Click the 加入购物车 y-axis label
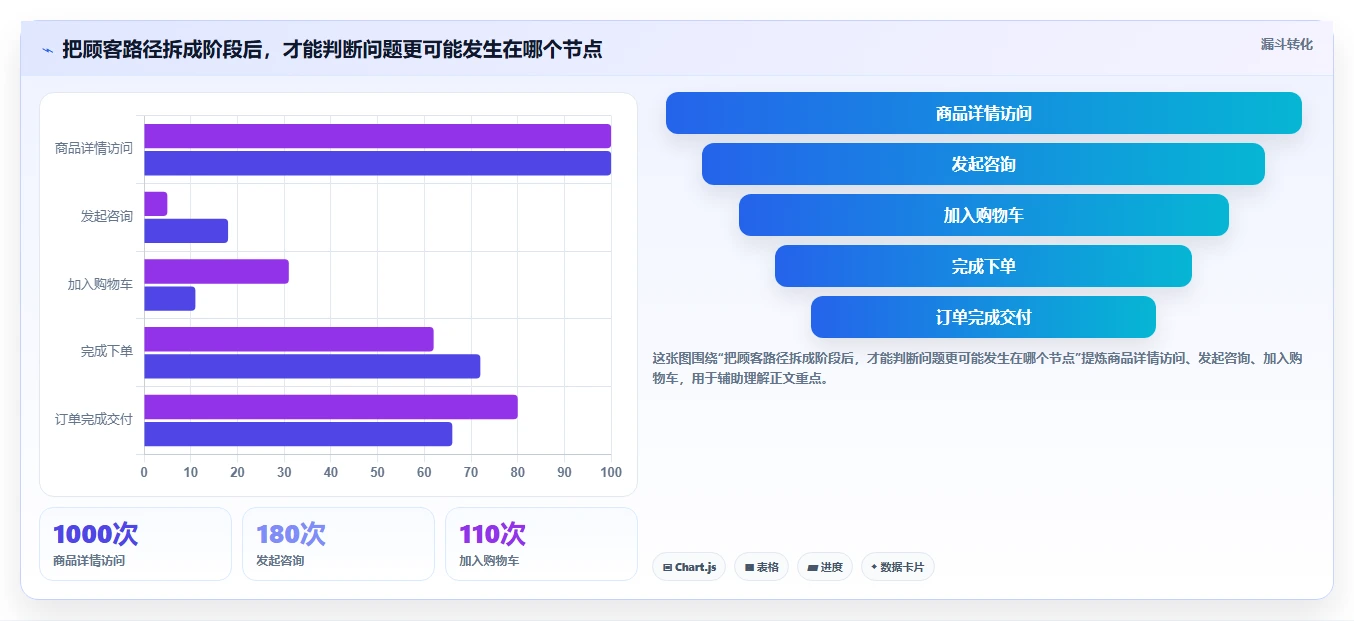Viewport: 1354px width, 621px height. point(100,284)
